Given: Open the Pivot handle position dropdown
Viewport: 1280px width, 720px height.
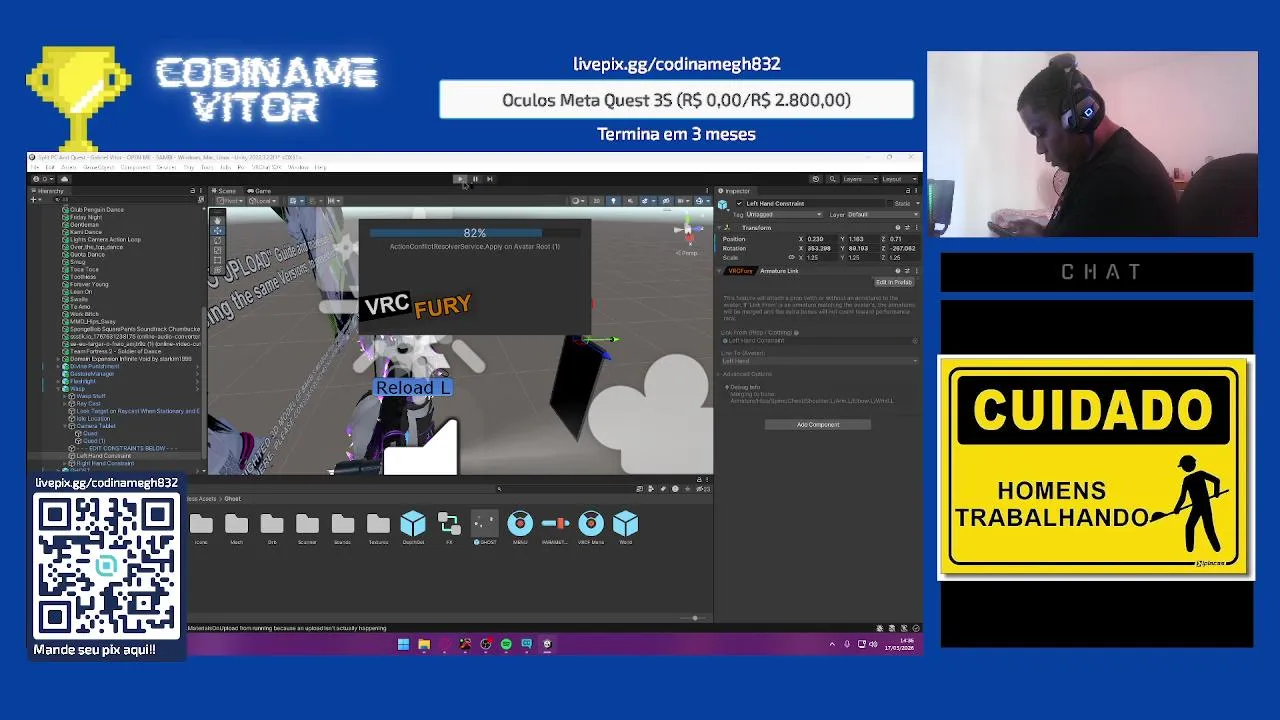Looking at the screenshot, I should [230, 201].
